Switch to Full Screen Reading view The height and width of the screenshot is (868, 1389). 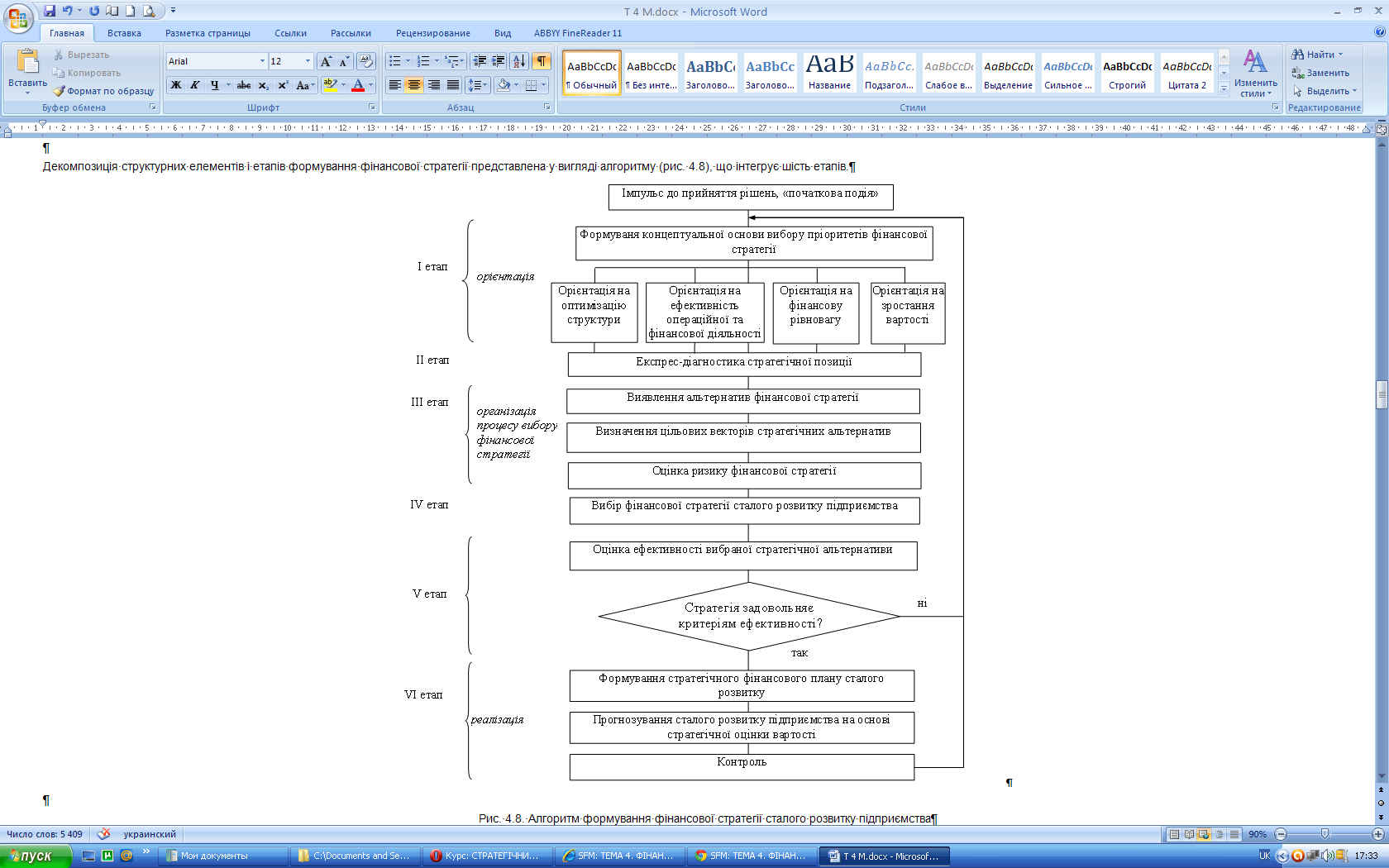tap(1189, 834)
